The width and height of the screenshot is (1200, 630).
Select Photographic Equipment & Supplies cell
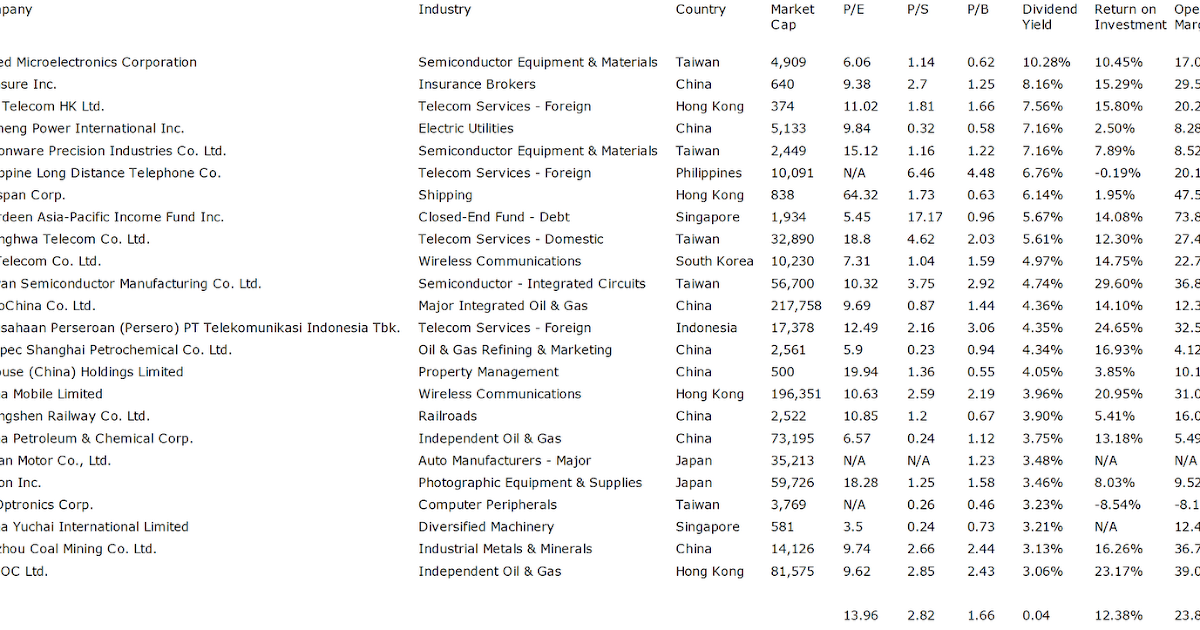530,482
